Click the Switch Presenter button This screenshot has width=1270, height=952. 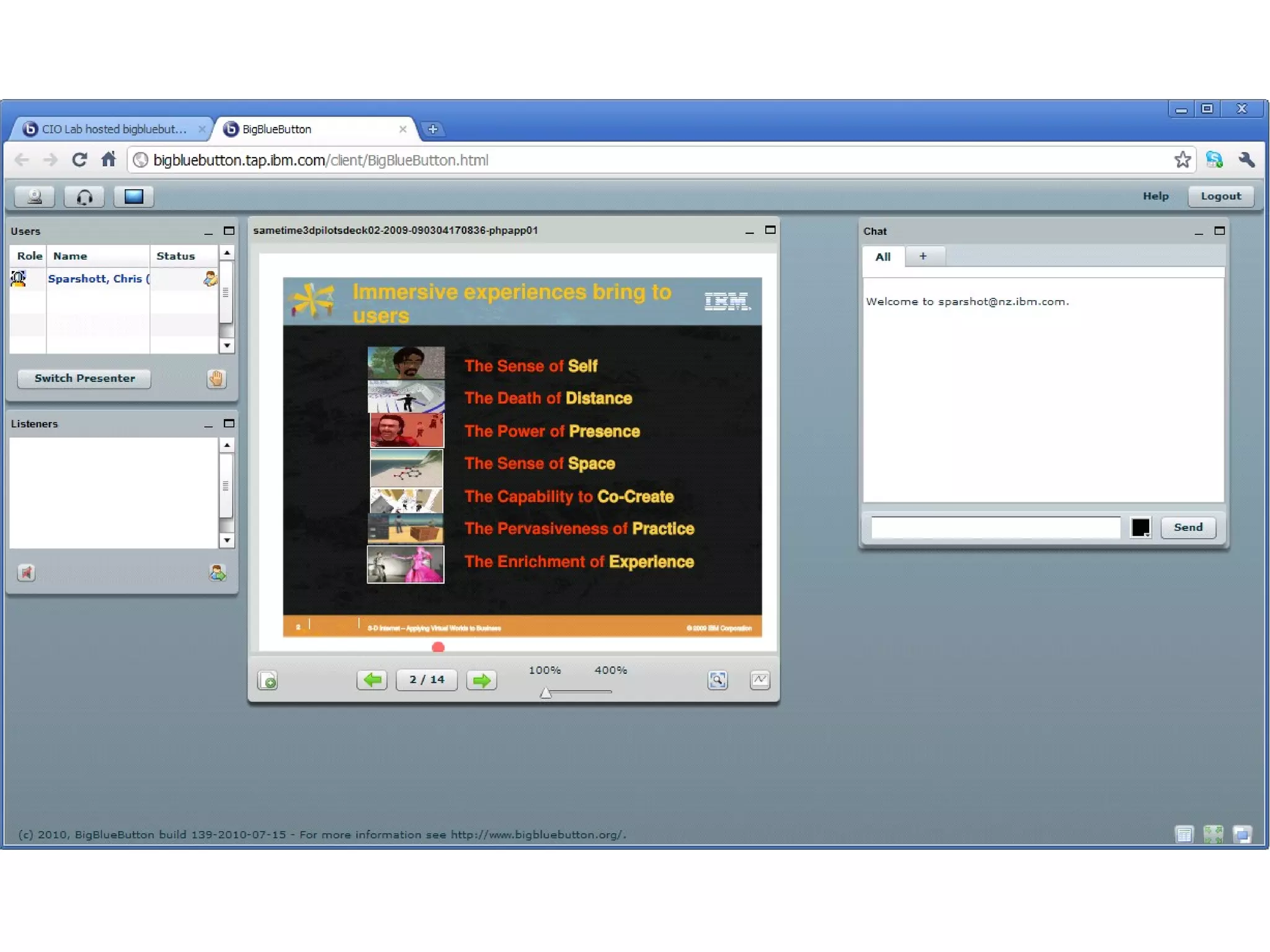point(84,378)
